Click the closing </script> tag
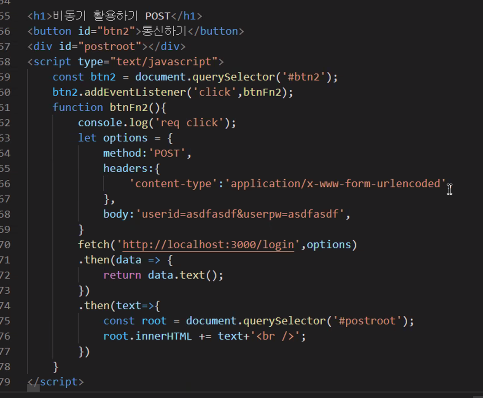This screenshot has width=483, height=398. [x=55, y=382]
